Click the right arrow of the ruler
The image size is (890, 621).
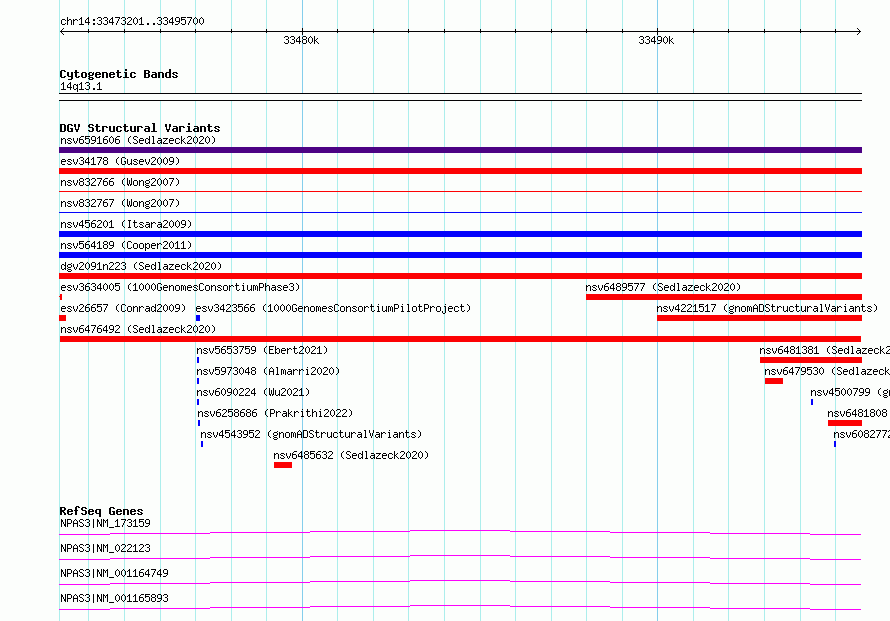coord(859,31)
